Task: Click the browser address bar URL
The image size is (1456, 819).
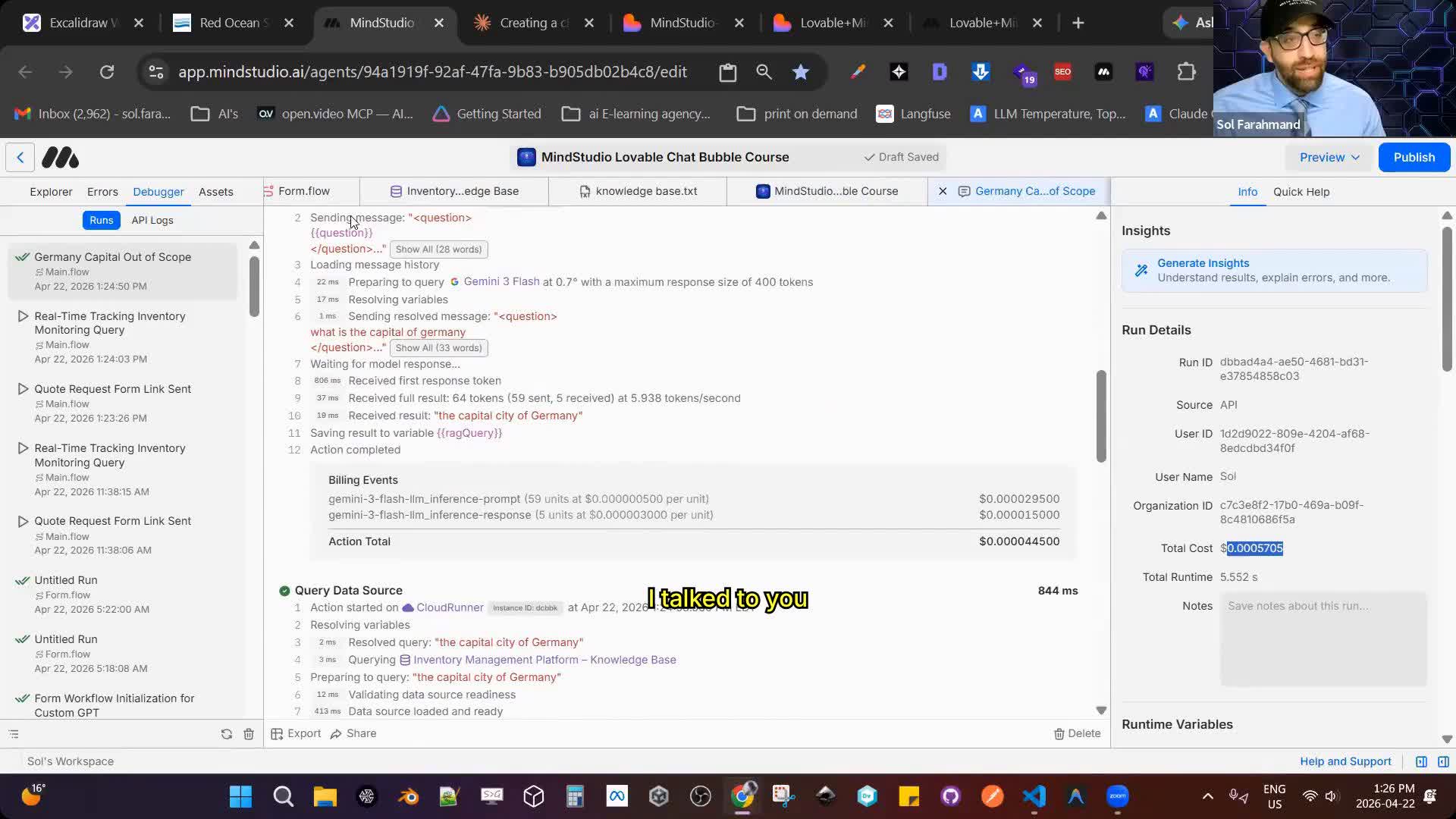Action: pyautogui.click(x=432, y=72)
